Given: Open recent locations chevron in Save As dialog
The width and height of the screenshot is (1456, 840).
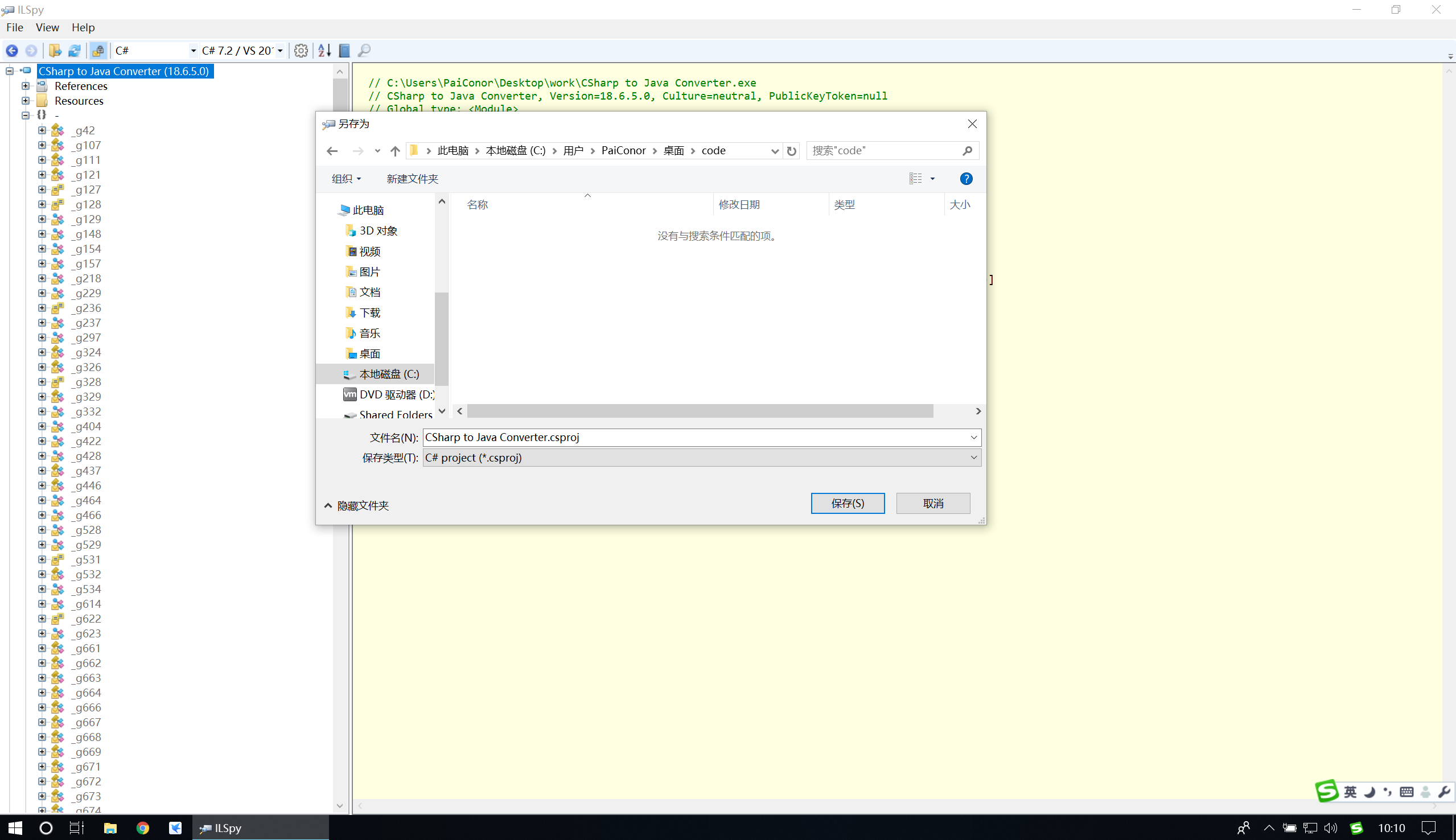Looking at the screenshot, I should pyautogui.click(x=377, y=151).
